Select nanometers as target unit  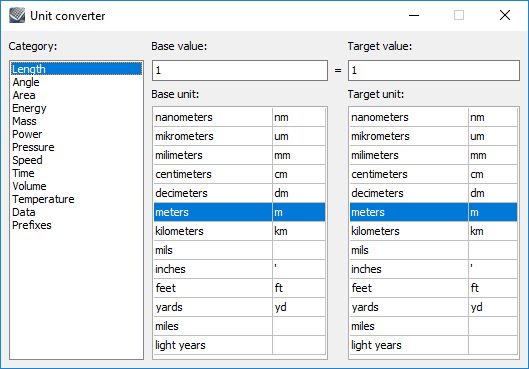tap(434, 117)
